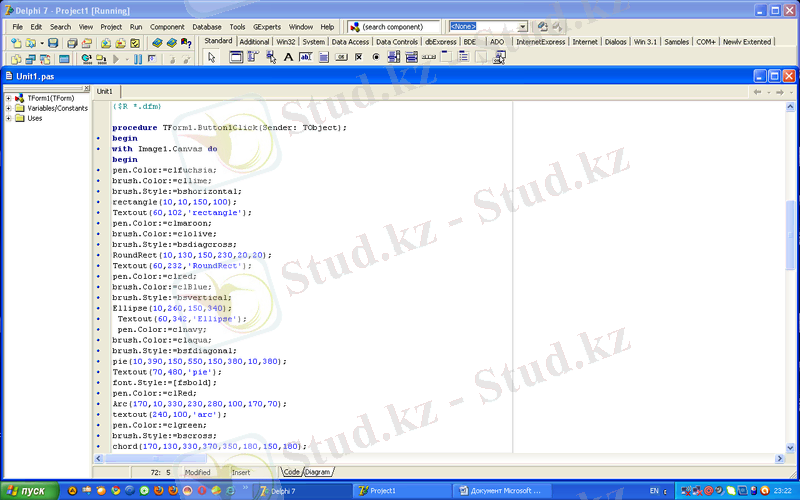Click the Pause button in the debug toolbar
Screen dimensions: 800x500
pos(137,59)
